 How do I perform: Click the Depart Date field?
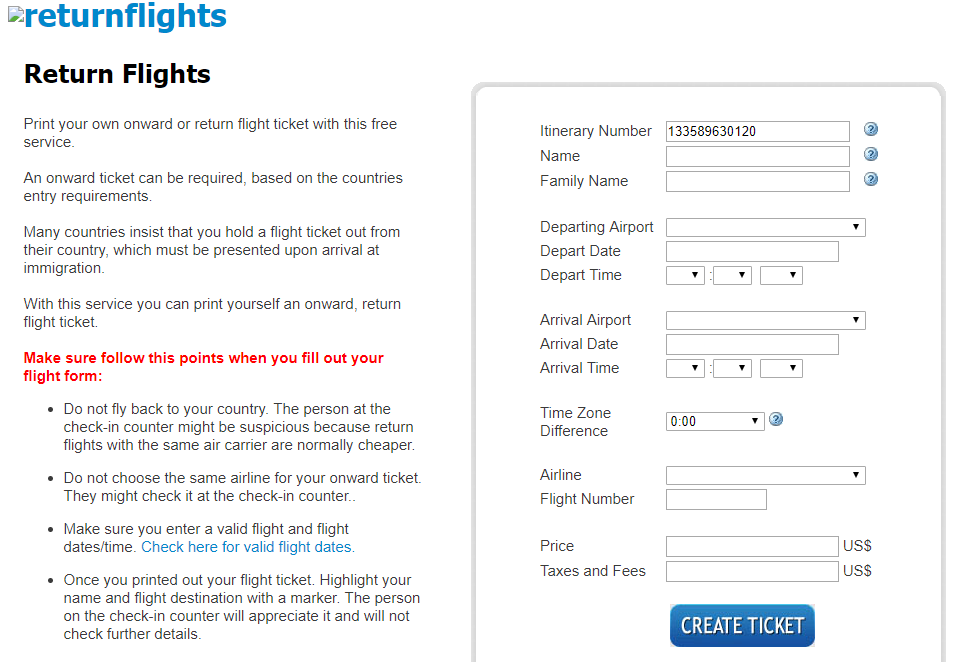752,251
